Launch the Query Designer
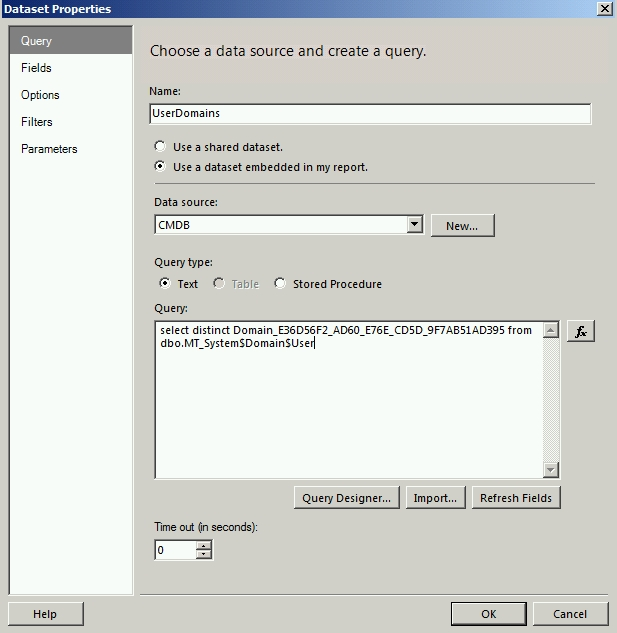 pos(348,498)
